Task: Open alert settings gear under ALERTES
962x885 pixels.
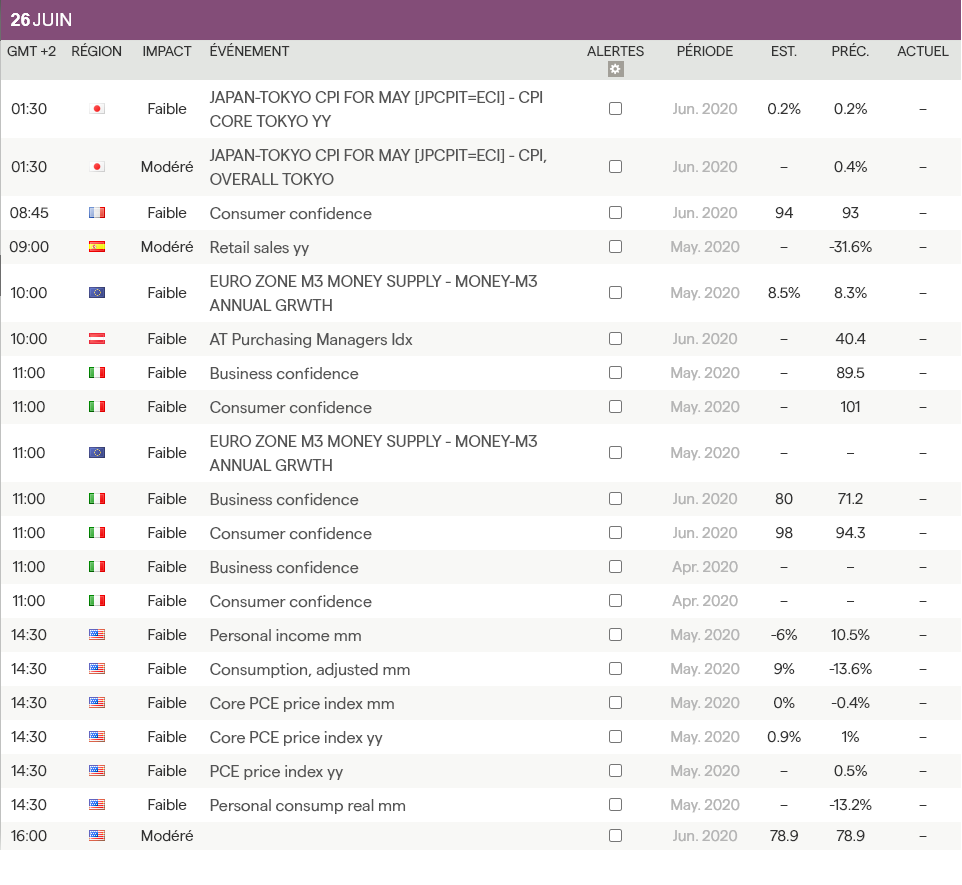Action: coord(615,69)
